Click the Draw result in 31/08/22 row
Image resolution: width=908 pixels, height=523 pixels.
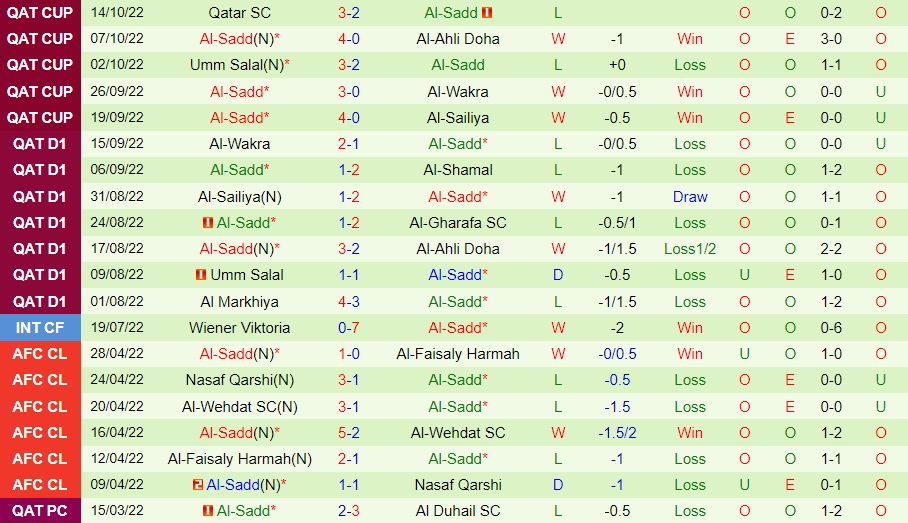(690, 197)
